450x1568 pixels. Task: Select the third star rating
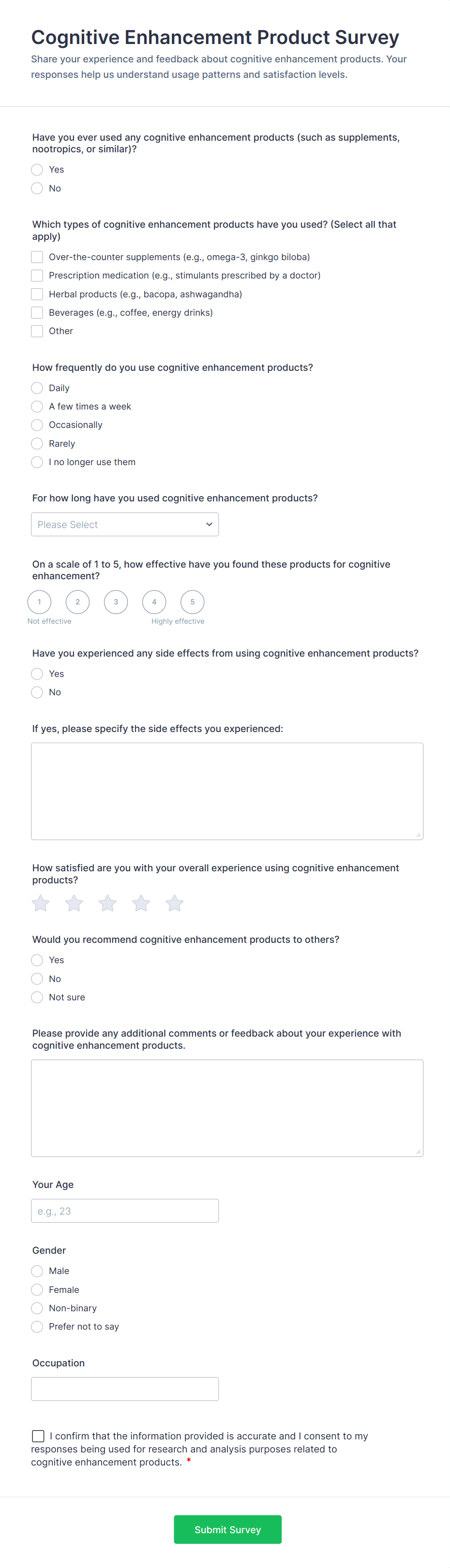pyautogui.click(x=108, y=903)
